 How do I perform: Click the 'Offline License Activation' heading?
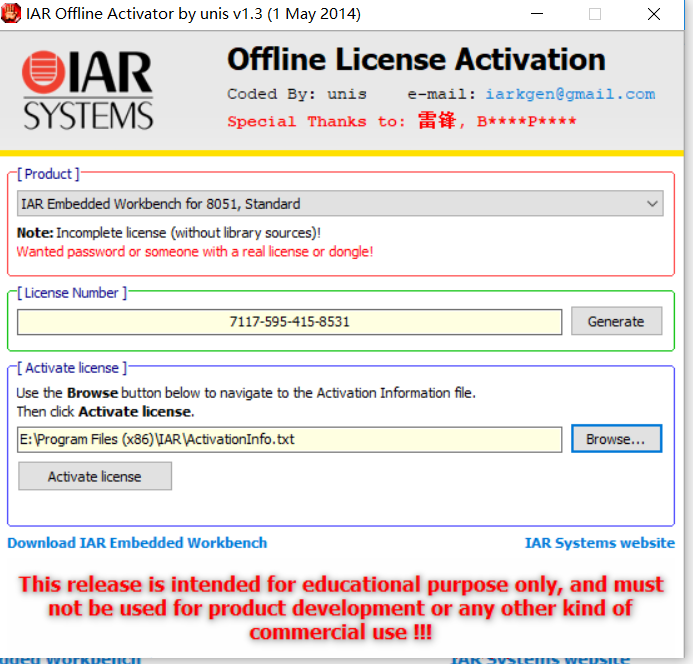(416, 59)
